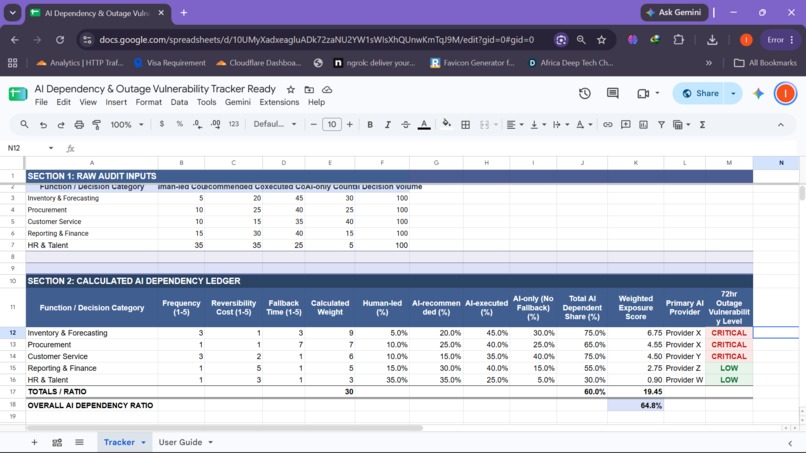Screen dimensions: 806x453
Task: Open the borders tool
Action: pos(466,124)
